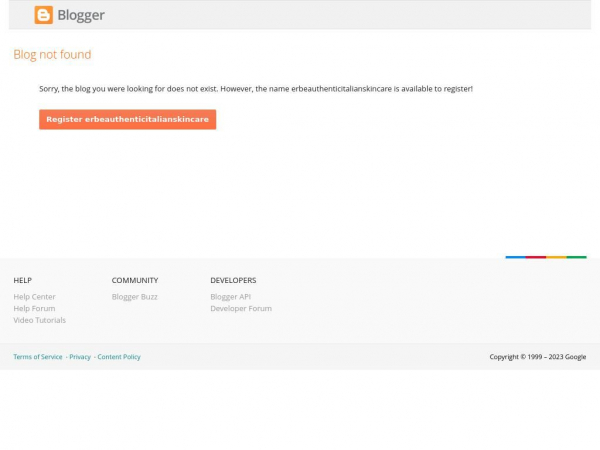Click the 'Sorry, the blog you were looking for' message
This screenshot has height=450, width=600.
click(256, 89)
